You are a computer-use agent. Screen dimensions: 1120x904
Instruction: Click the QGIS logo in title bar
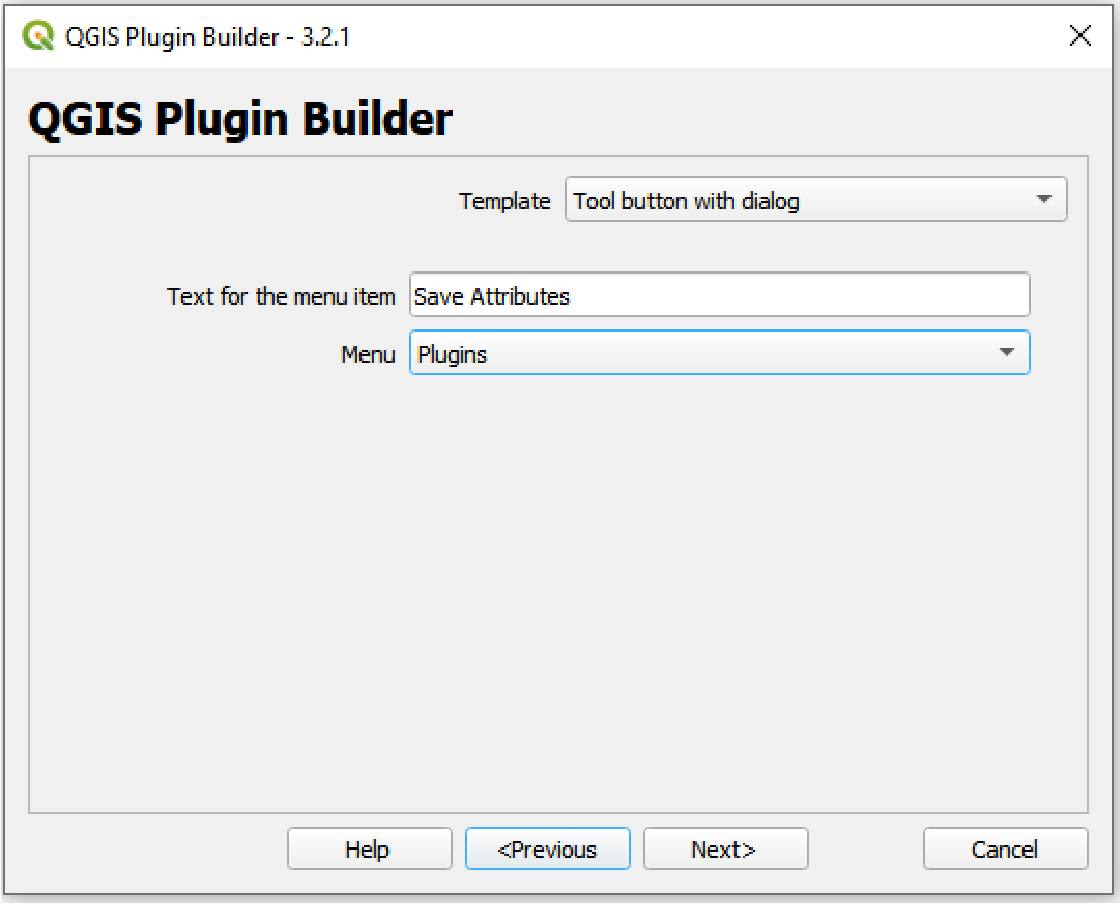[x=39, y=37]
